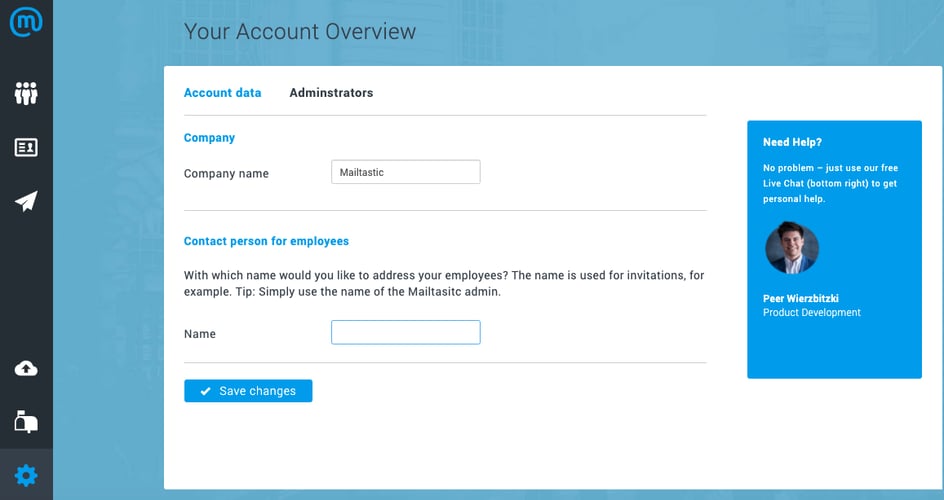Click the settings gear icon
Screen dimensions: 944x500
26,475
